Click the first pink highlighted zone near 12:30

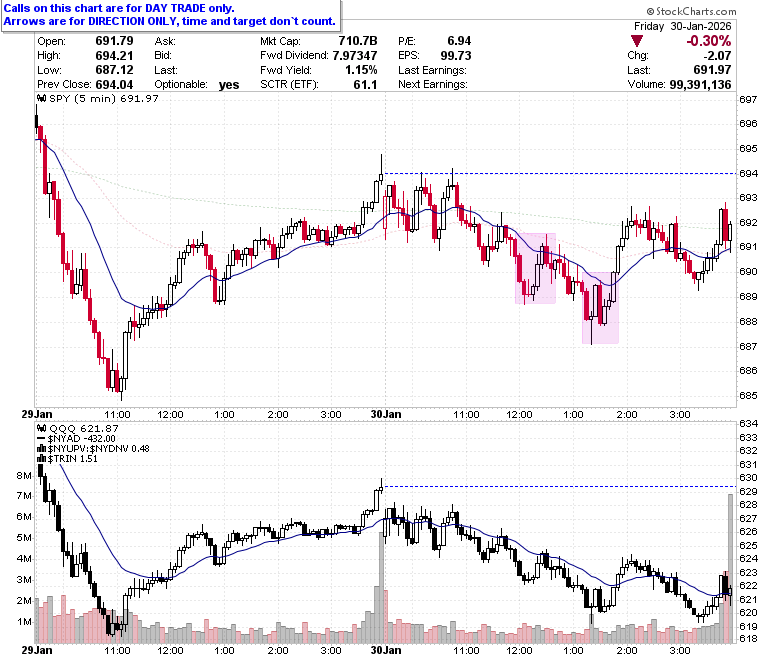535,268
